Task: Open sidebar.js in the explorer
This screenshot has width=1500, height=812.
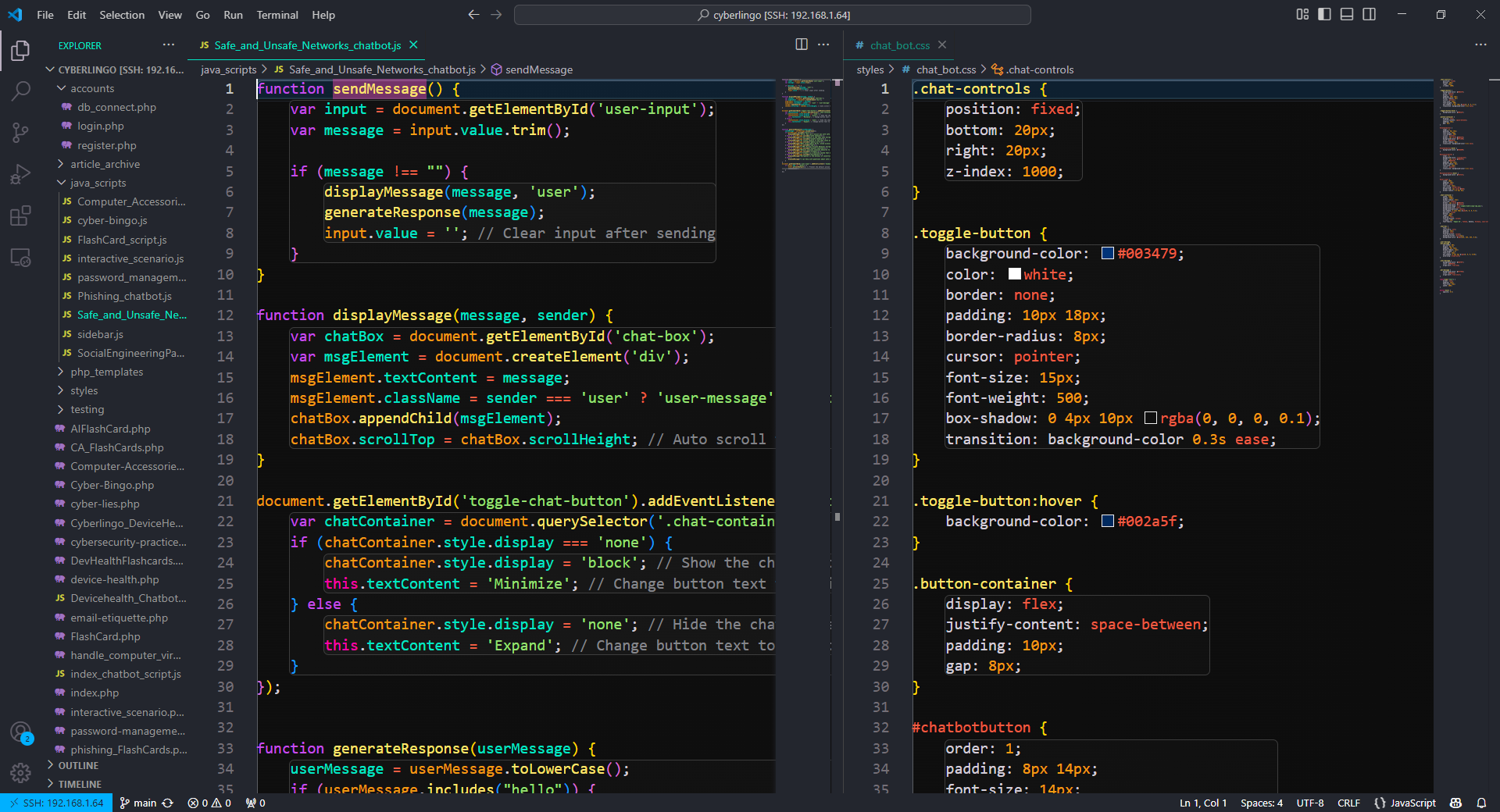Action: (100, 334)
